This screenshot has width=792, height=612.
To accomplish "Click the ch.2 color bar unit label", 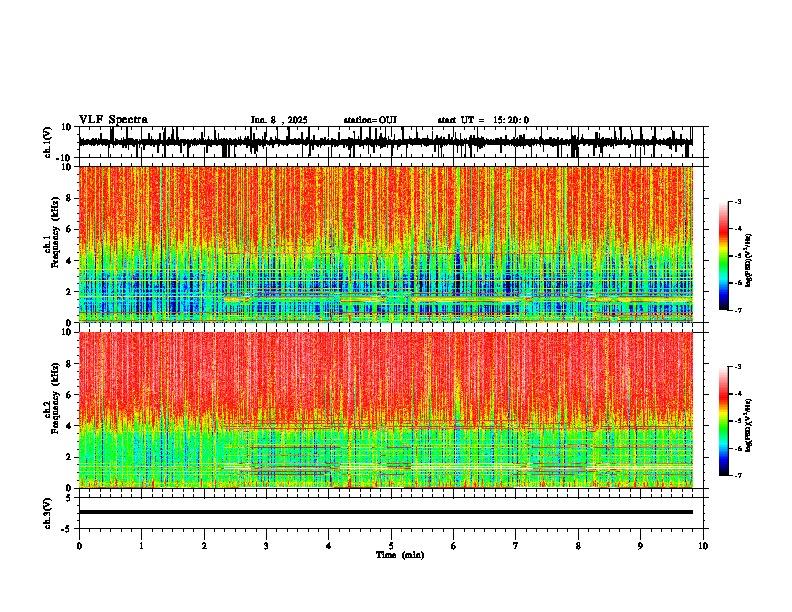I will coord(748,425).
